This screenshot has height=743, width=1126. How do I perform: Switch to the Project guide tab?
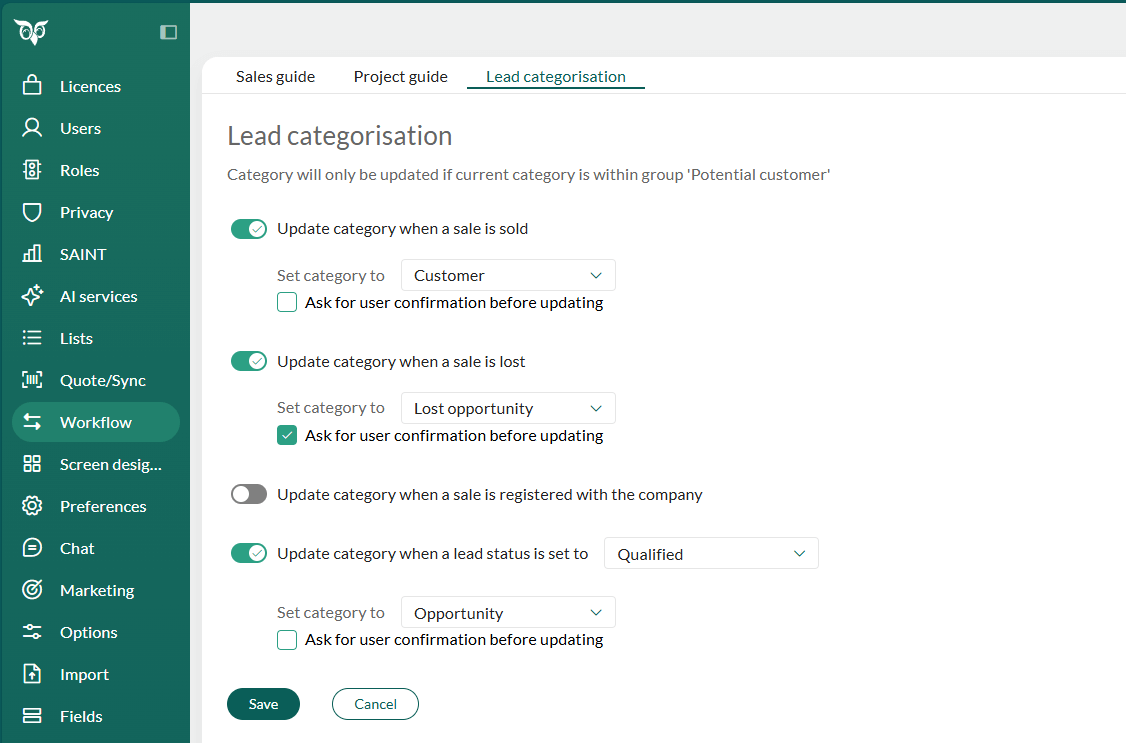(x=400, y=76)
